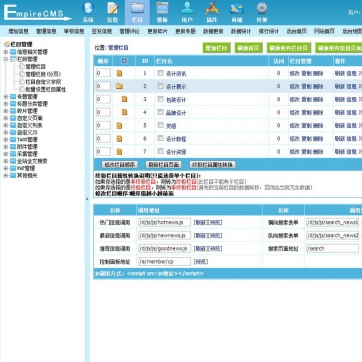Open the 用户 (User) person icon
362x362 pixels.
pyautogui.click(x=187, y=8)
